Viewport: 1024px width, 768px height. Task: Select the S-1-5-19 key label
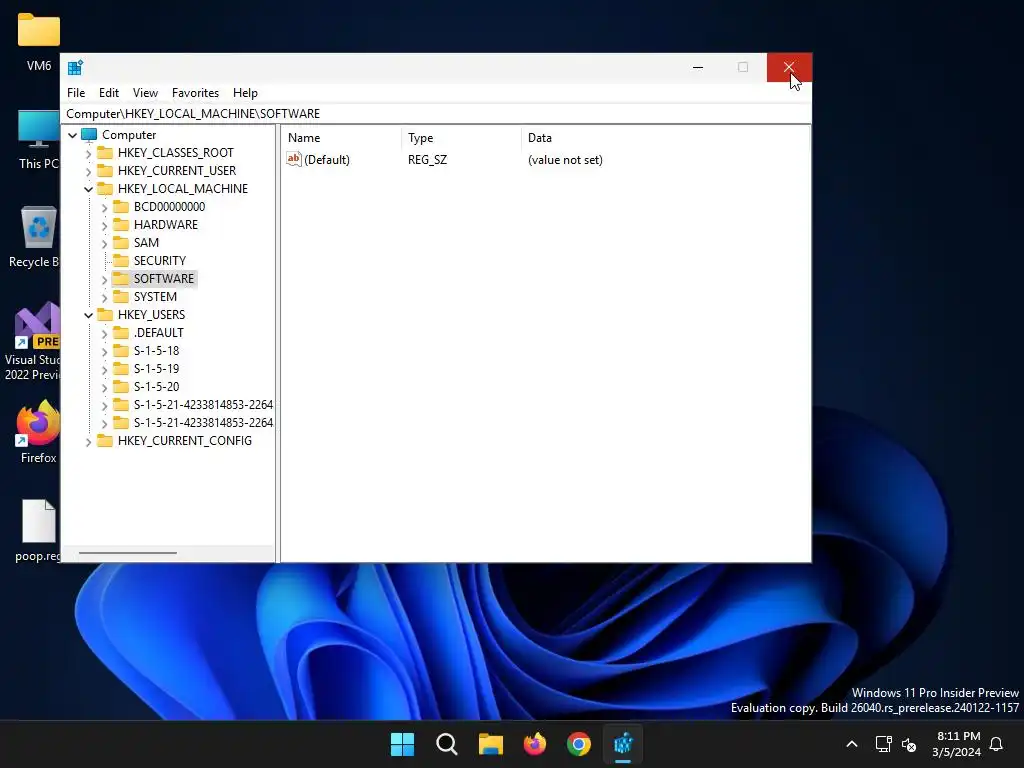tap(156, 368)
